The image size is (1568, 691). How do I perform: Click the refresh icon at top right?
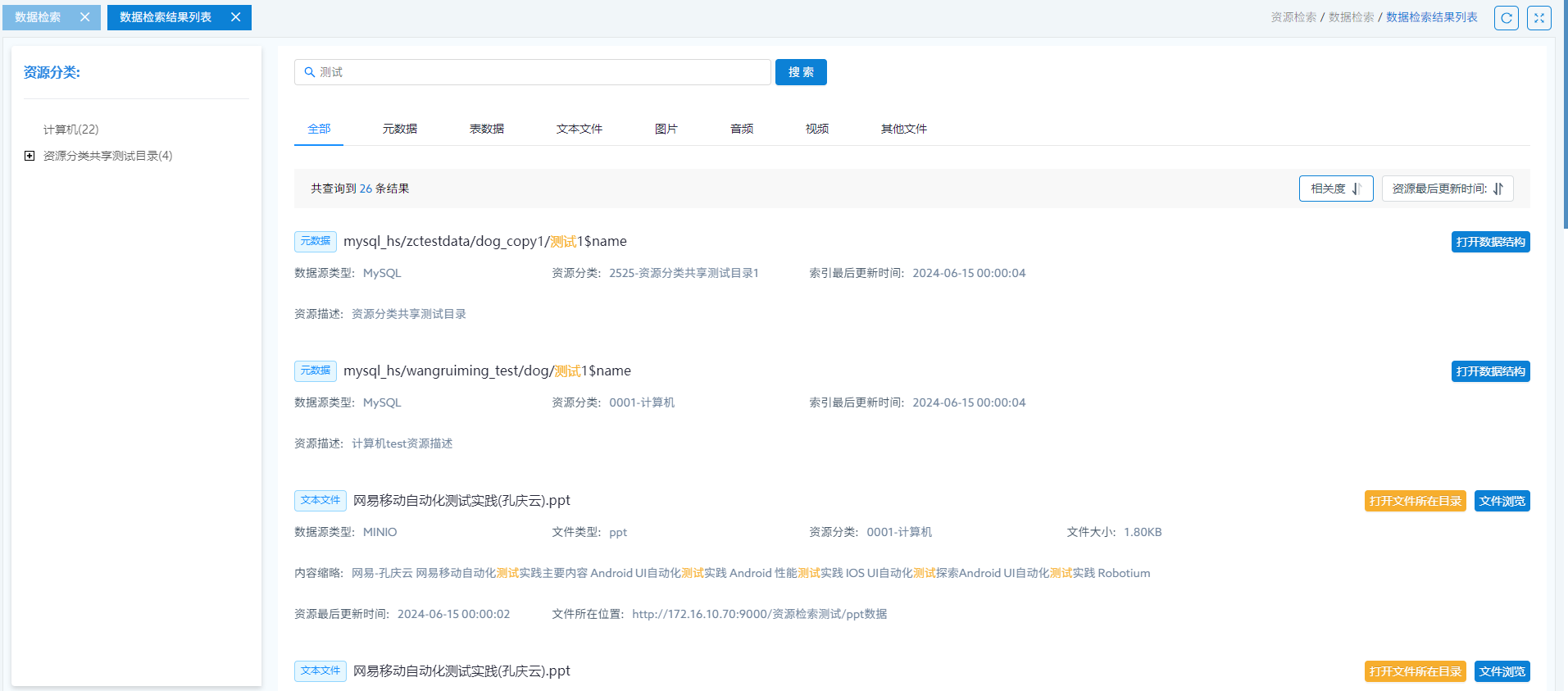point(1507,18)
